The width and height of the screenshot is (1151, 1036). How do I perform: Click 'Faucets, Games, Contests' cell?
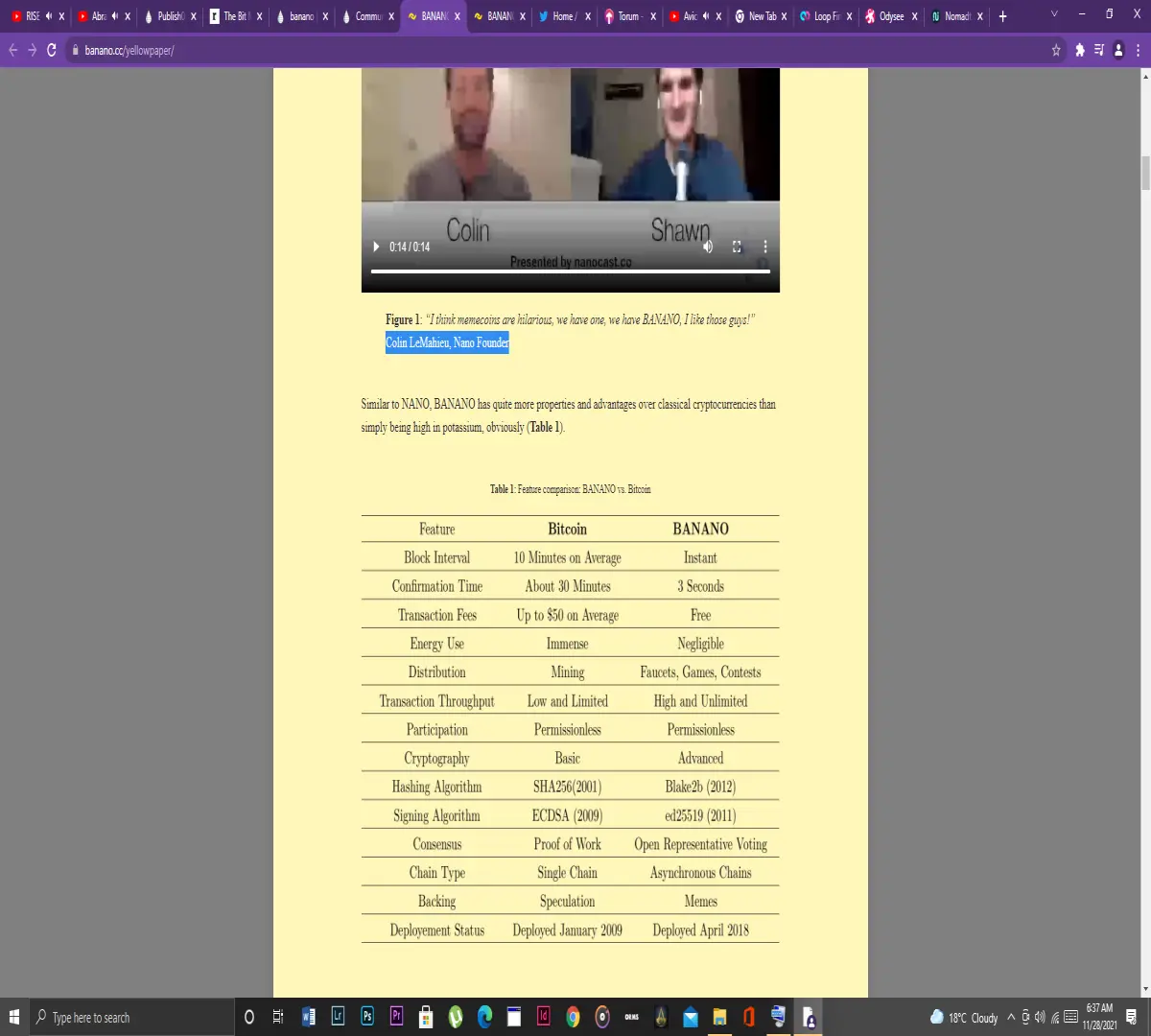coord(700,672)
